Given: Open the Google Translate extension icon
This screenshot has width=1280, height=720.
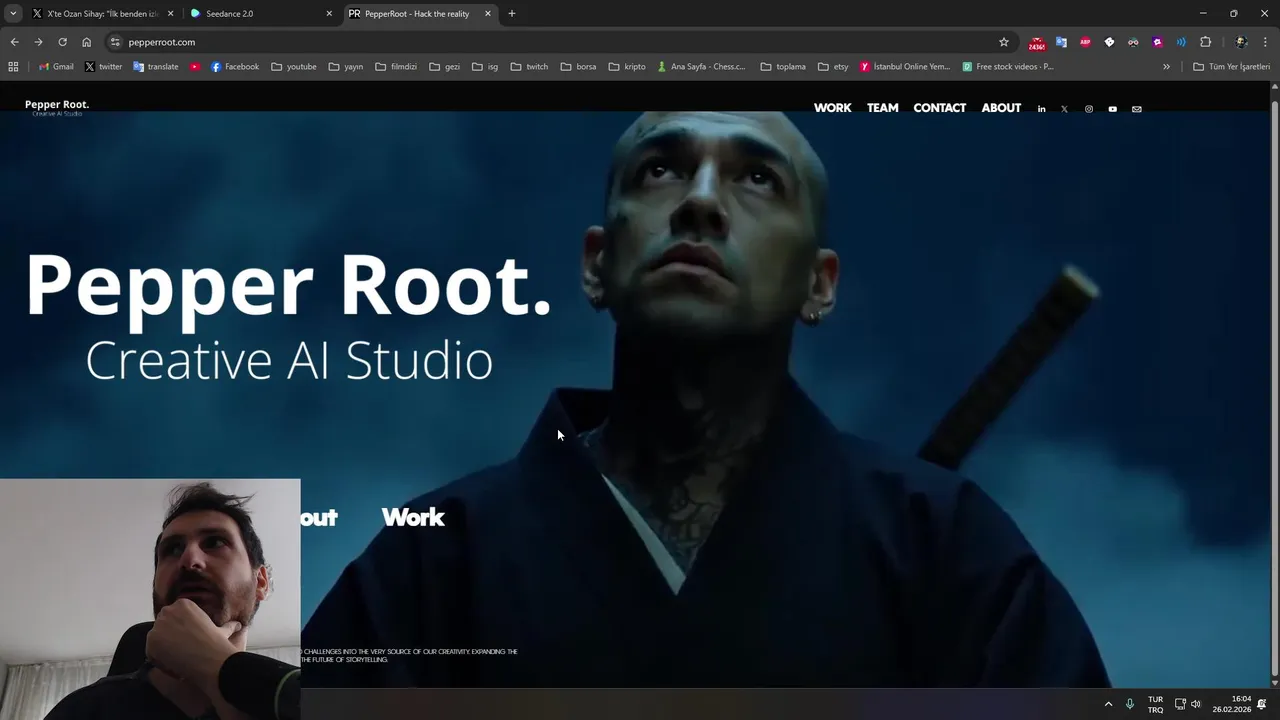Looking at the screenshot, I should pos(1061,42).
